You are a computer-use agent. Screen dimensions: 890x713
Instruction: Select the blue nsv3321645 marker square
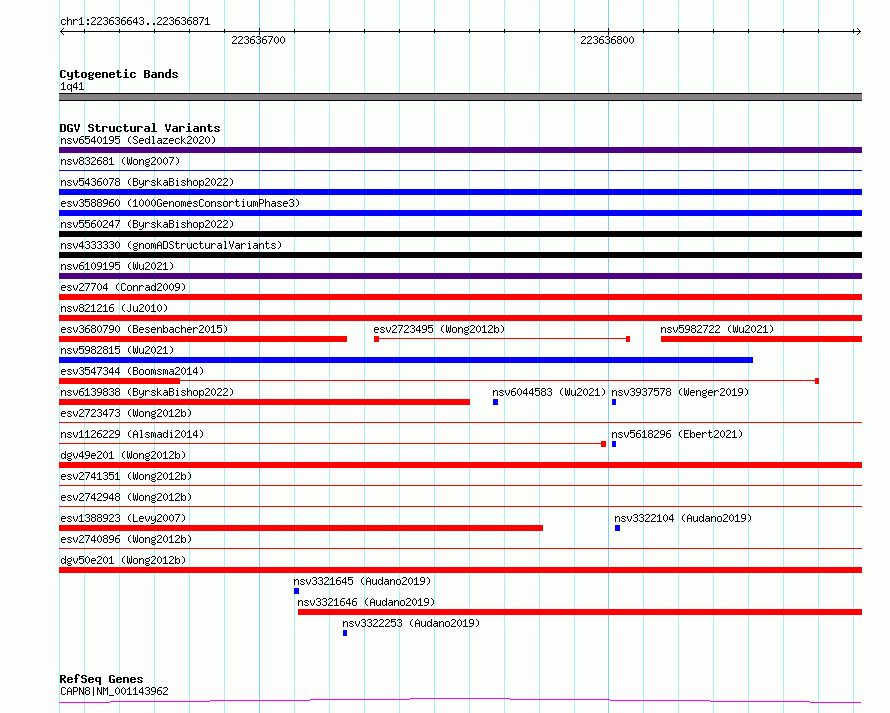[296, 591]
